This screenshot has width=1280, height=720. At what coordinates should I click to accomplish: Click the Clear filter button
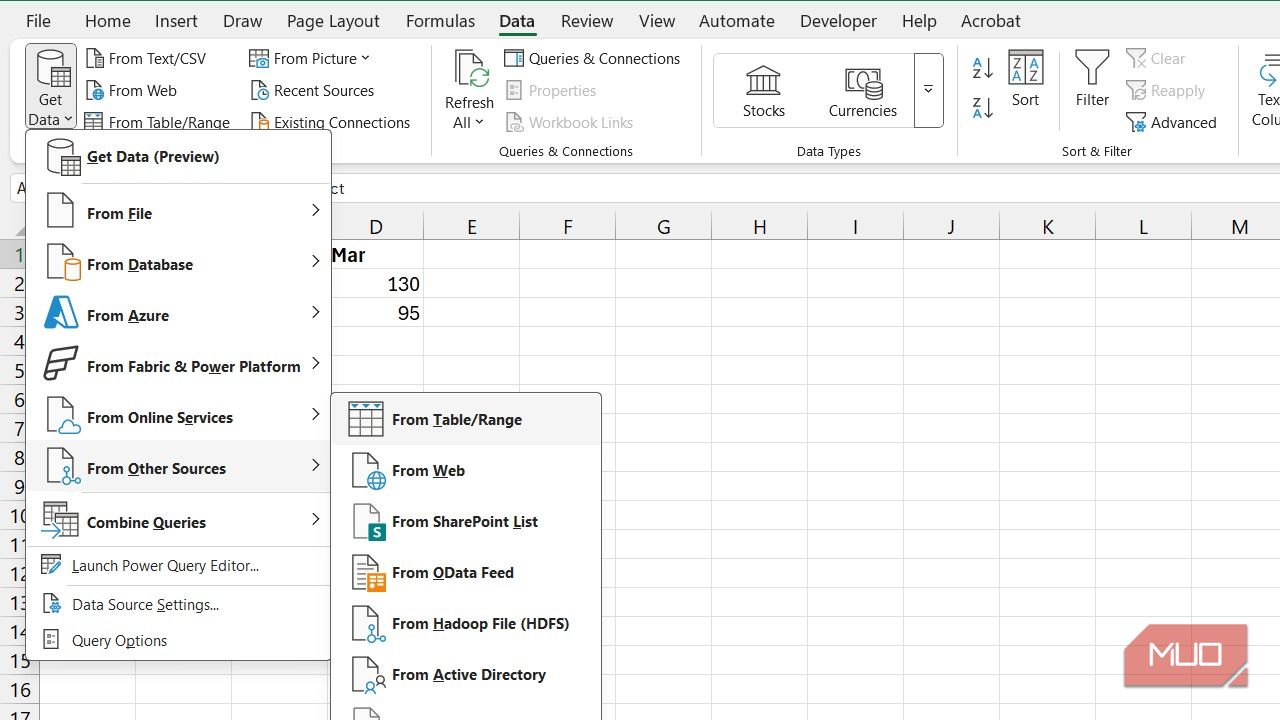(x=1155, y=59)
